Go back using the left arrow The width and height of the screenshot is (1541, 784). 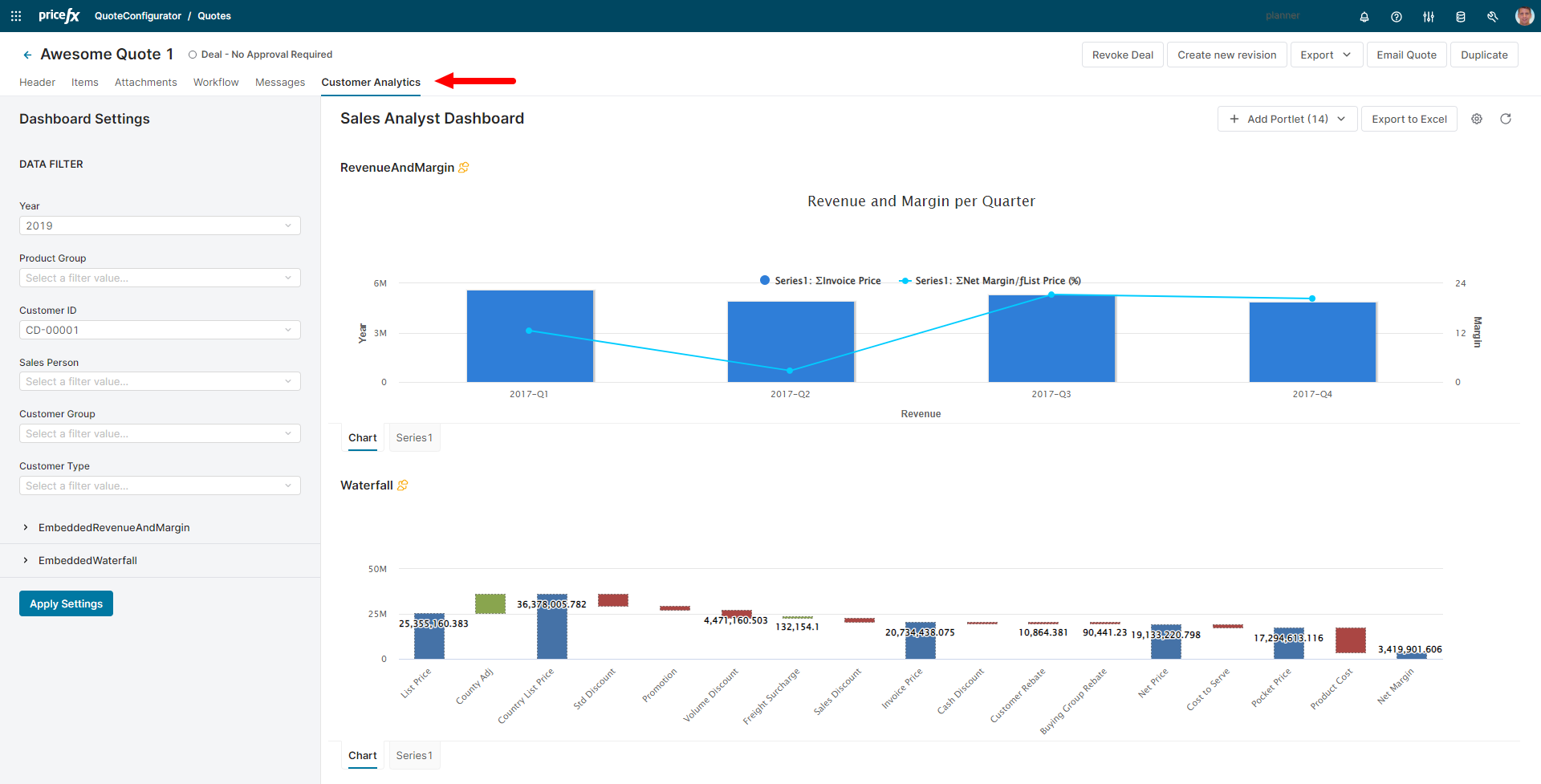27,55
